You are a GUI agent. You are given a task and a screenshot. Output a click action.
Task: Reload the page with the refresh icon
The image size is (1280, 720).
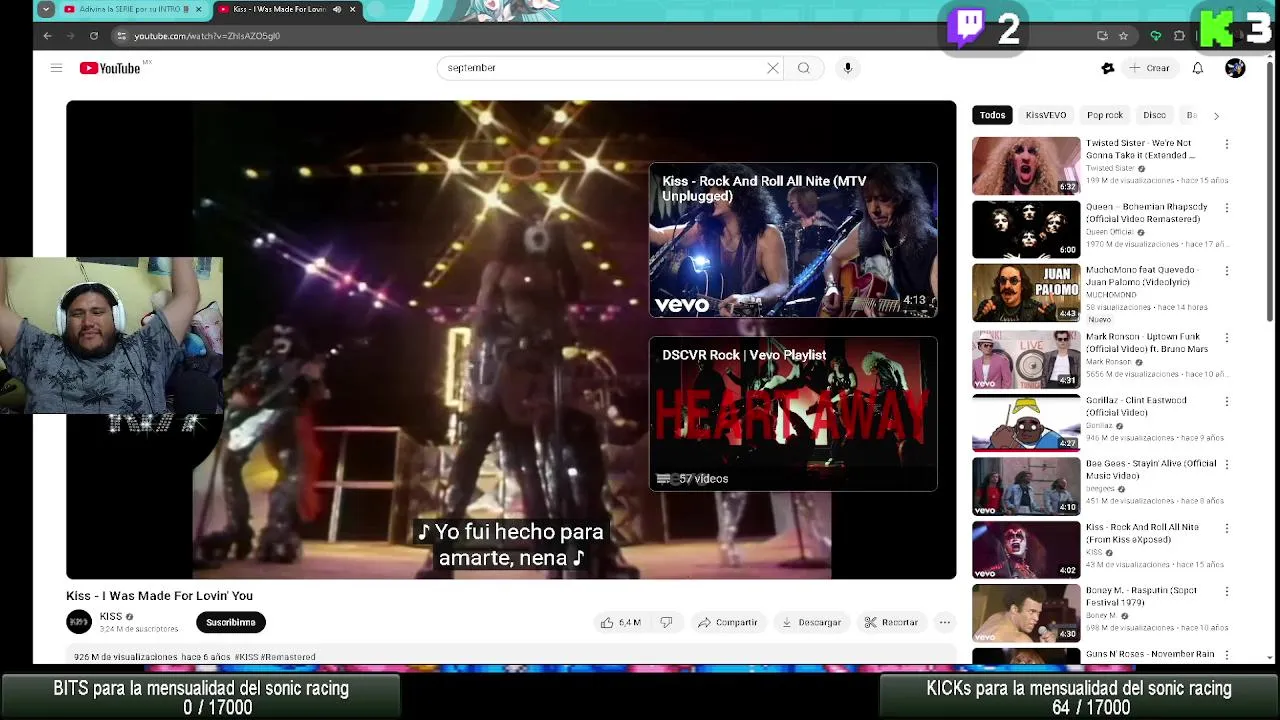[94, 36]
